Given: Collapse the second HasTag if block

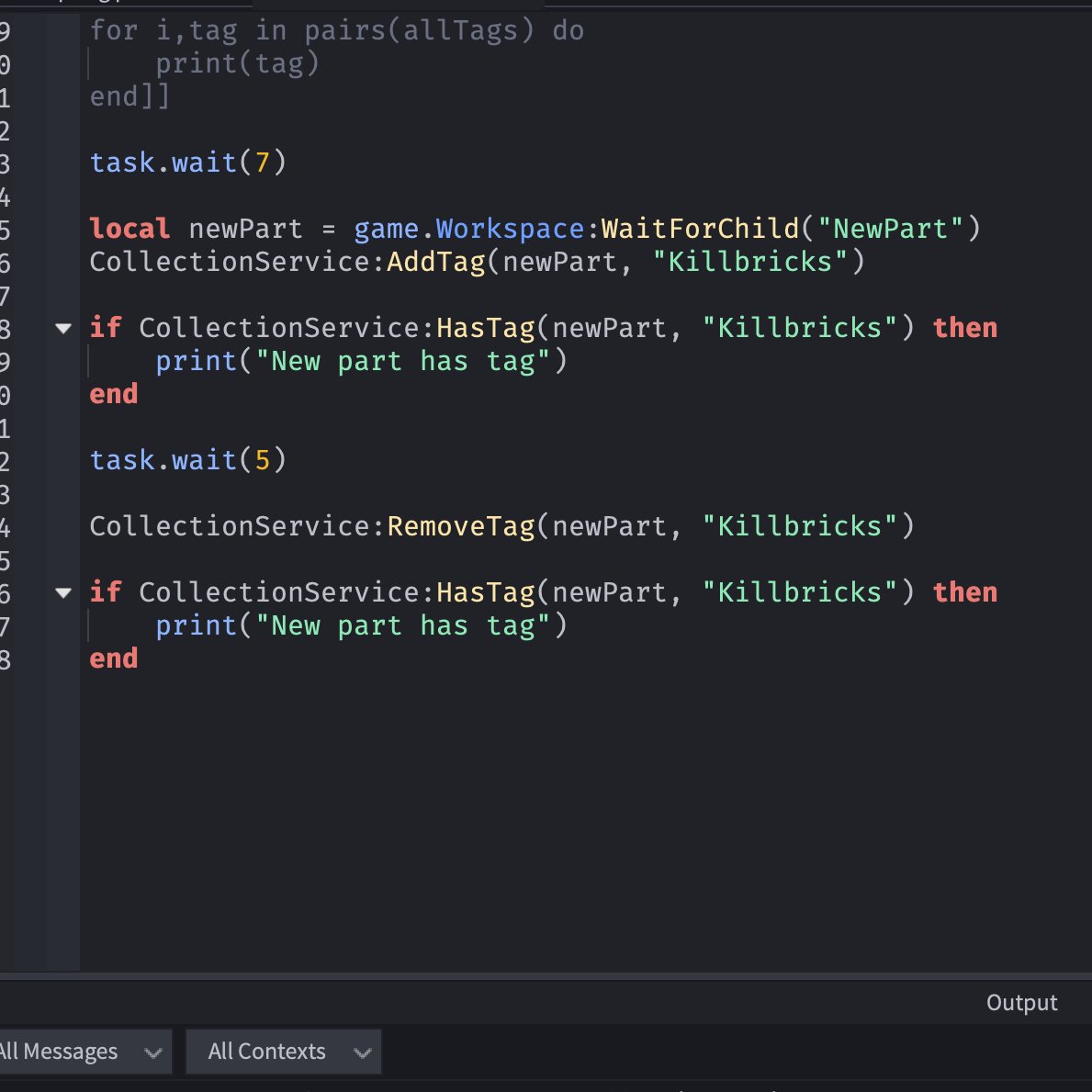Looking at the screenshot, I should pos(63,592).
